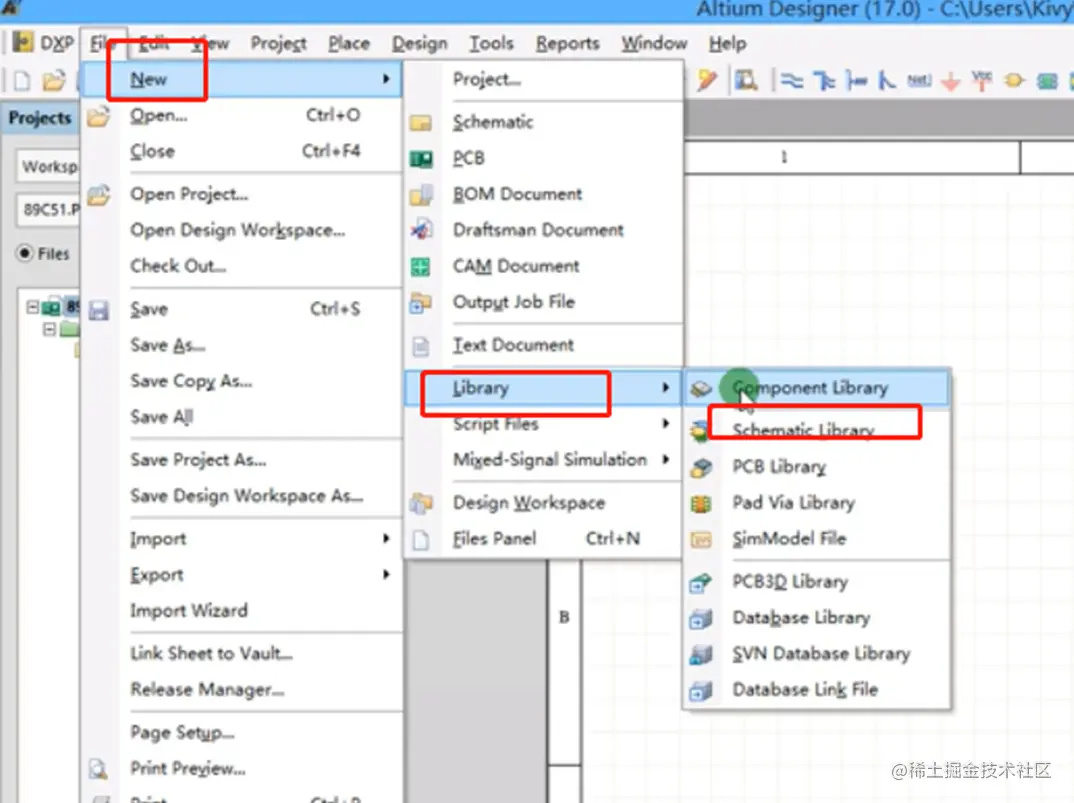
Task: Click the Database Library icon
Action: click(x=701, y=619)
